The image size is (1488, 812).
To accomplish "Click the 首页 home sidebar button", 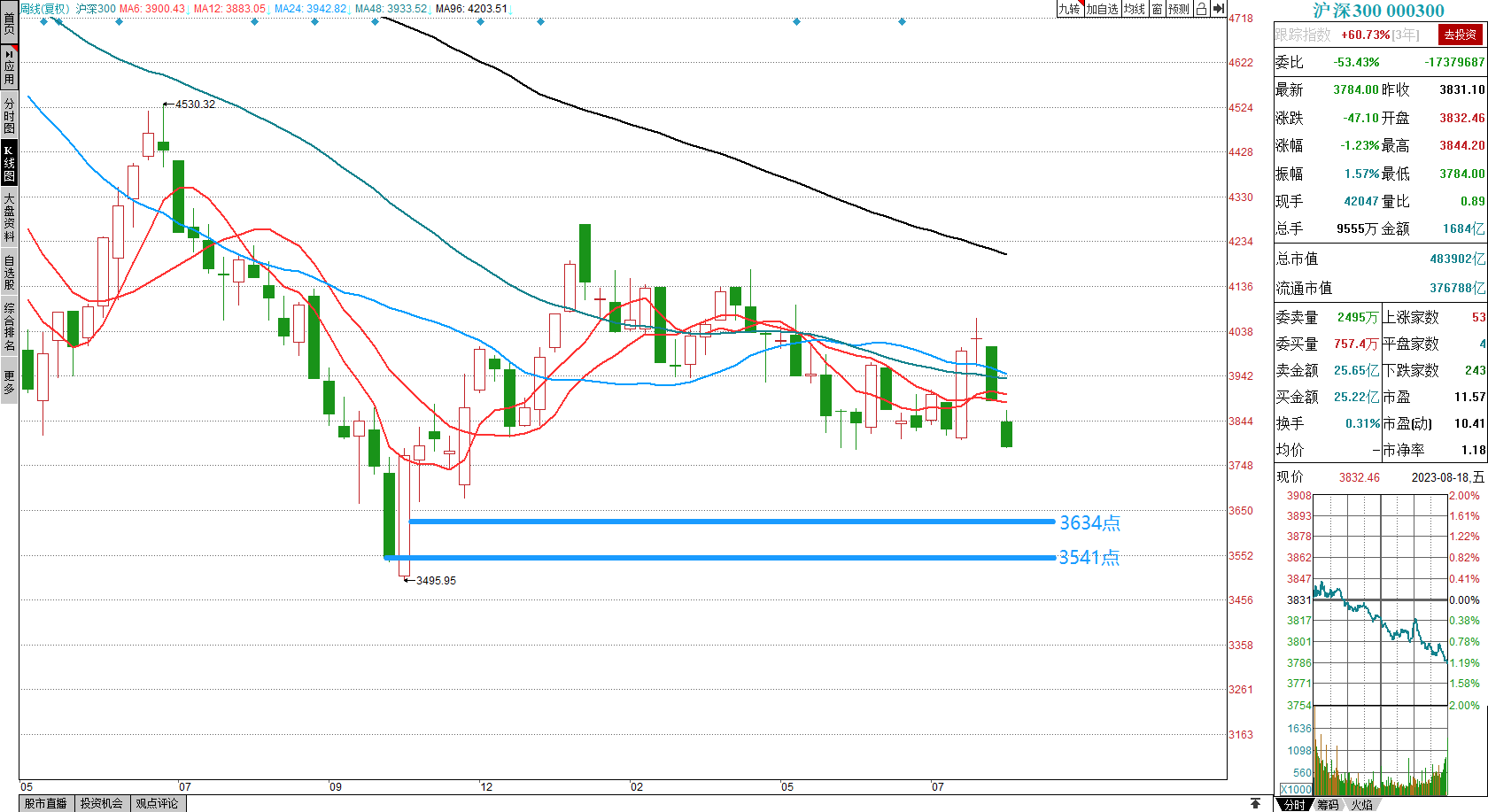I will pyautogui.click(x=9, y=23).
